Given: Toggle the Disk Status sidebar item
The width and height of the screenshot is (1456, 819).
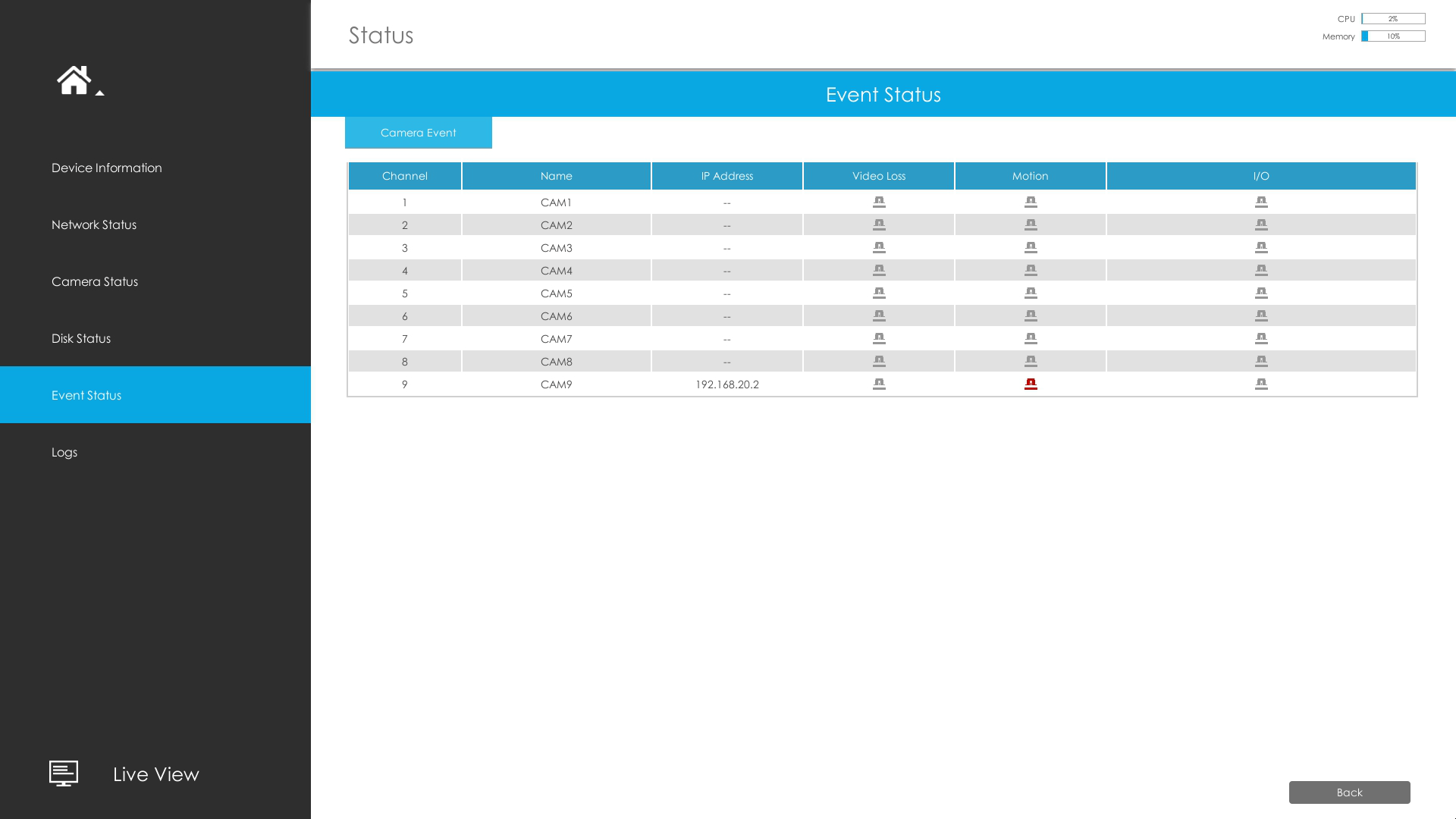Looking at the screenshot, I should coord(155,338).
